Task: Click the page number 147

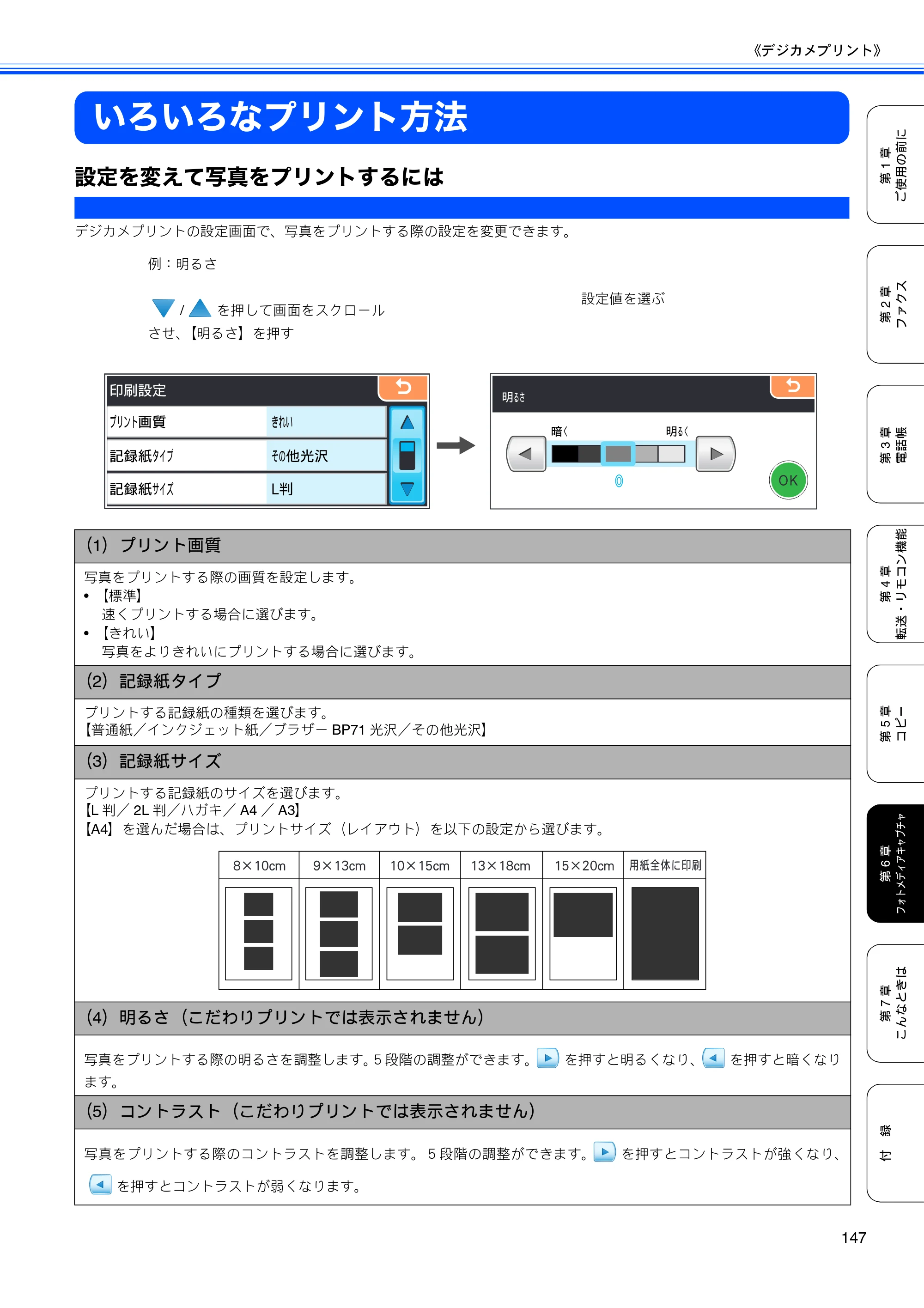Action: [853, 1237]
